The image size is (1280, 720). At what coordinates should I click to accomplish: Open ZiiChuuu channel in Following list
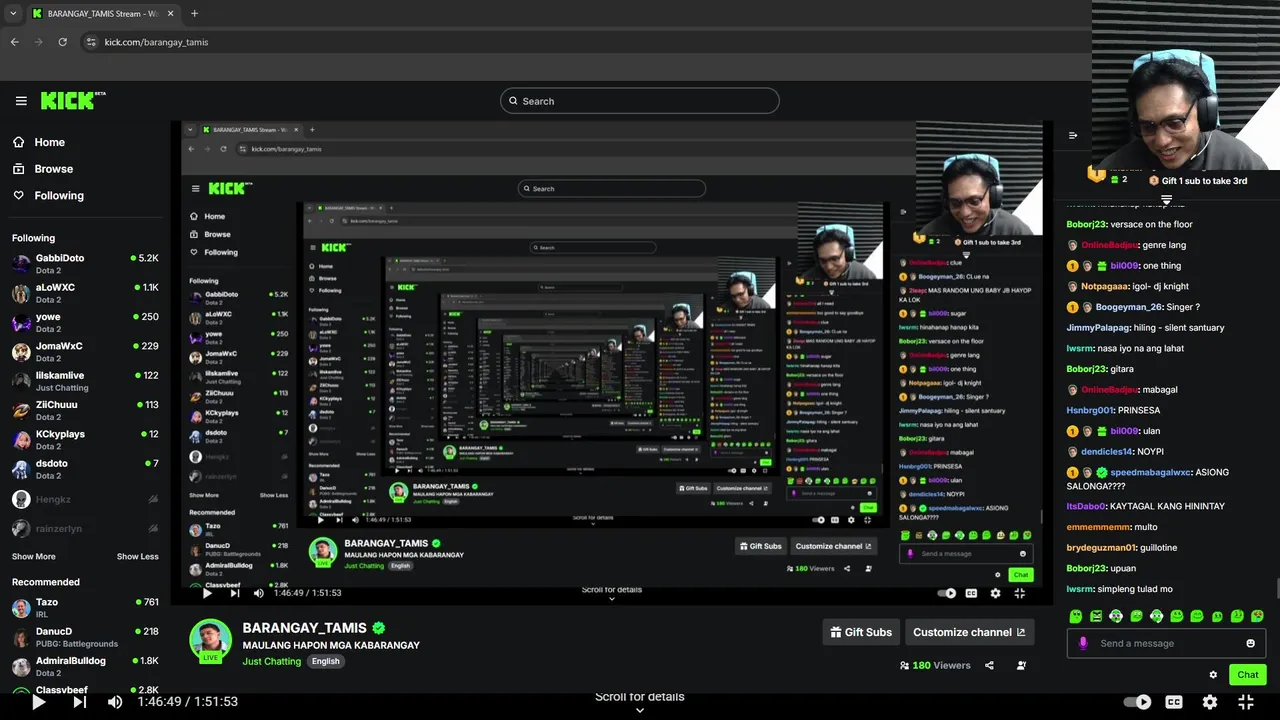(x=85, y=410)
